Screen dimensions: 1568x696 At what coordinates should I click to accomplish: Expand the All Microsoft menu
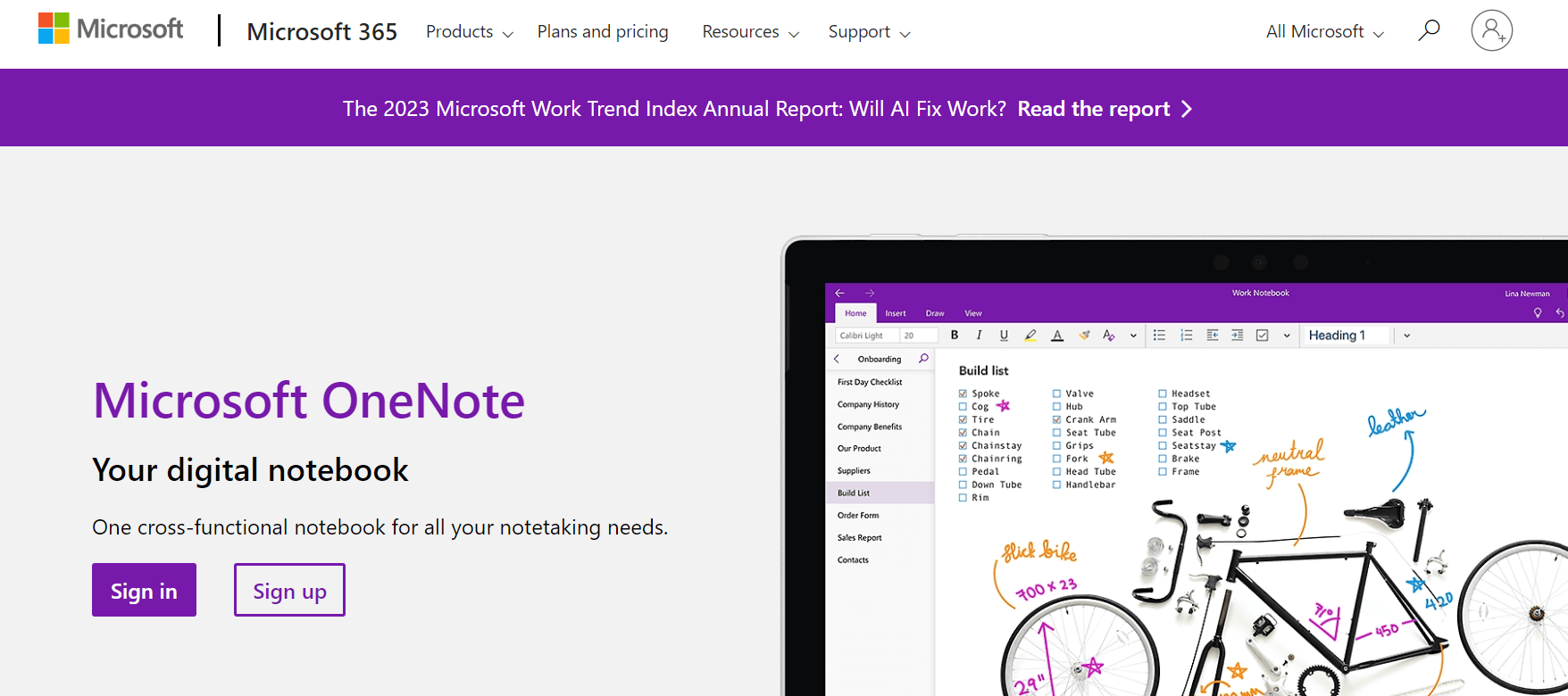click(1325, 32)
